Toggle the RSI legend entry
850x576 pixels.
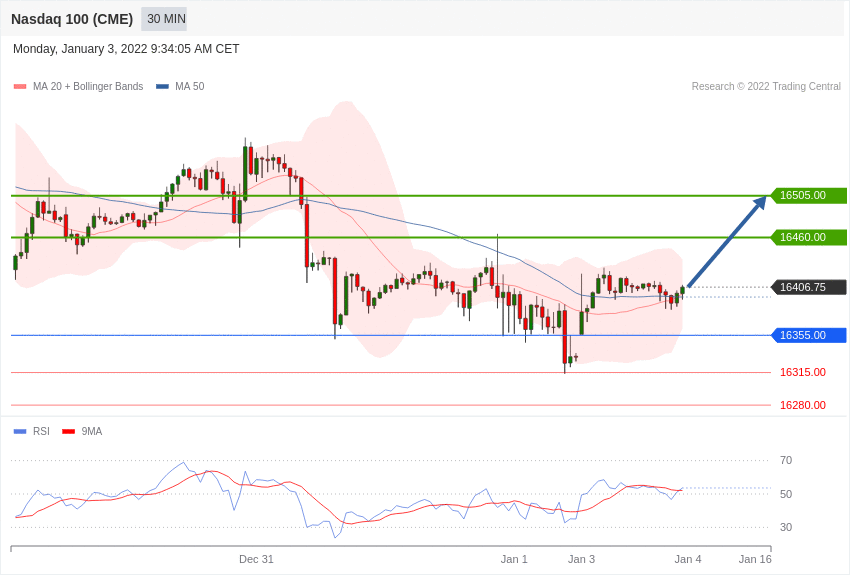(x=32, y=432)
